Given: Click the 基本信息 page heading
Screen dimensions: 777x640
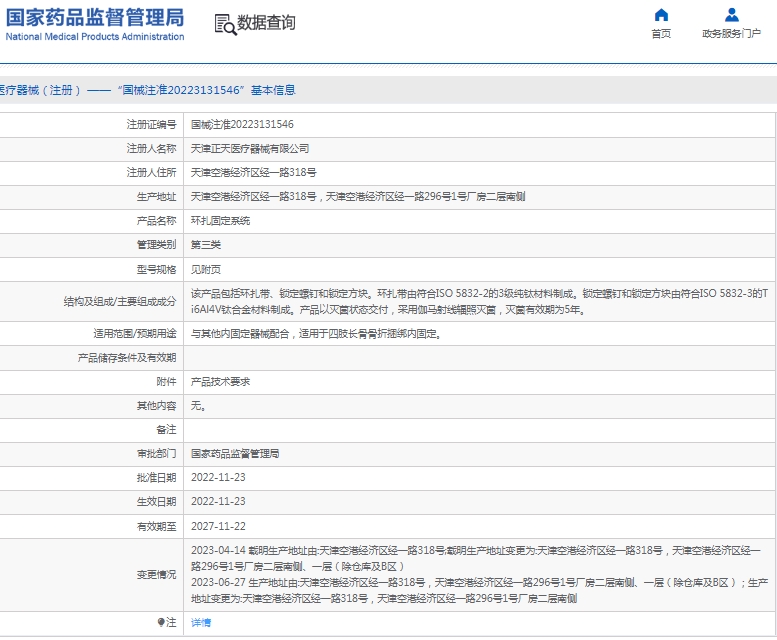Looking at the screenshot, I should pyautogui.click(x=273, y=90).
